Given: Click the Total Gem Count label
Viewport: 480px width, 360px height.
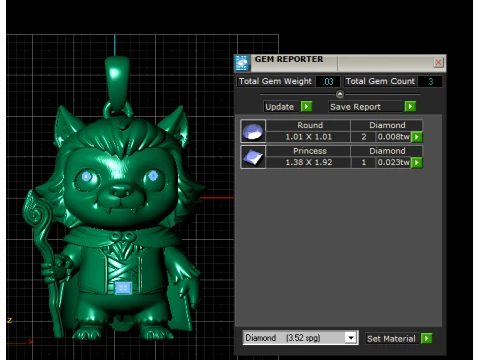Looking at the screenshot, I should tap(380, 81).
